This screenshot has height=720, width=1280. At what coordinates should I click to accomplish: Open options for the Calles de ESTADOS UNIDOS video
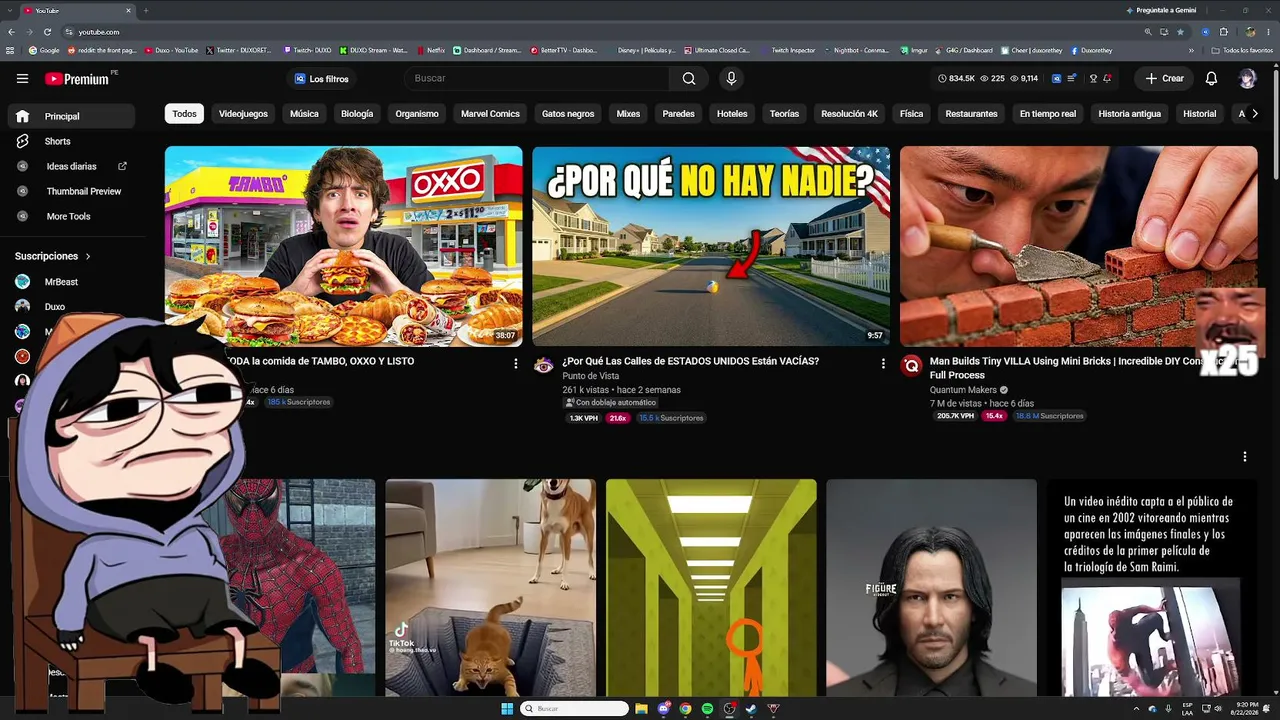click(x=883, y=363)
